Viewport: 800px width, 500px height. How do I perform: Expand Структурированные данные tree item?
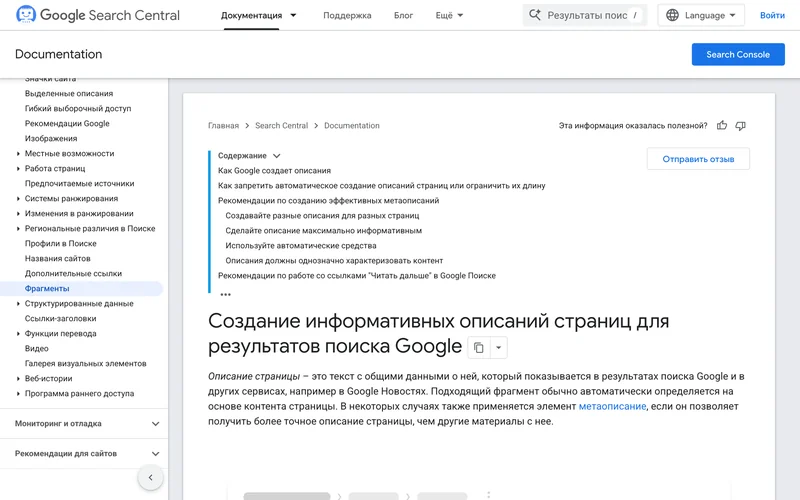tap(18, 304)
